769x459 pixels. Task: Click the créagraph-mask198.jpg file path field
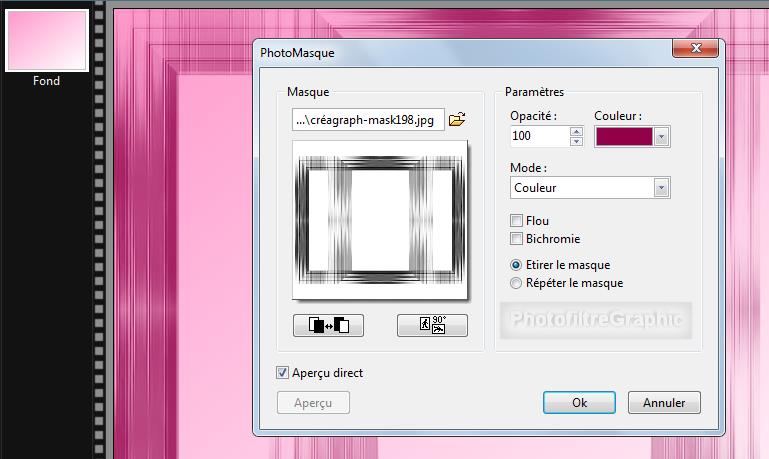pyautogui.click(x=368, y=120)
